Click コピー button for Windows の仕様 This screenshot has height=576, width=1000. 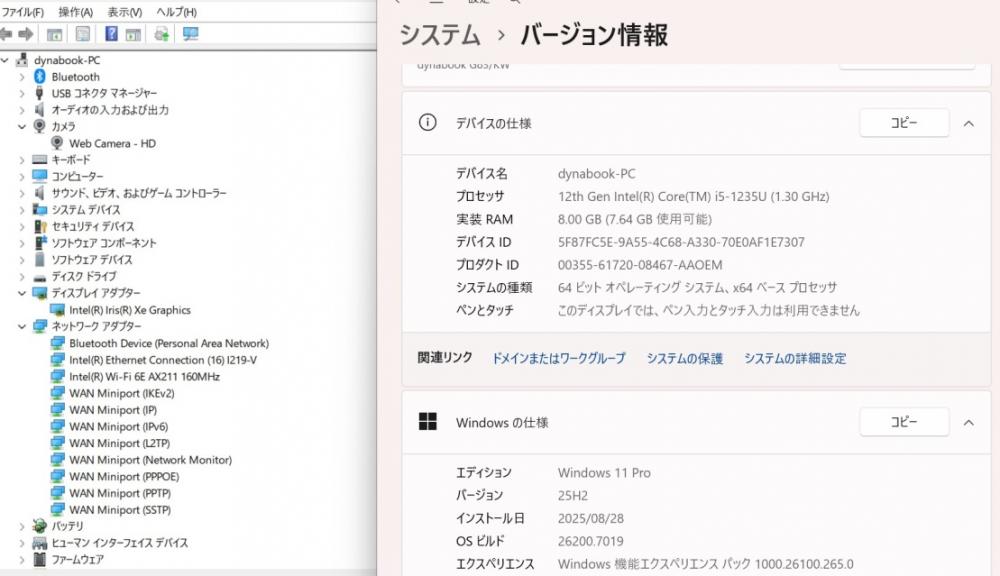click(x=904, y=422)
